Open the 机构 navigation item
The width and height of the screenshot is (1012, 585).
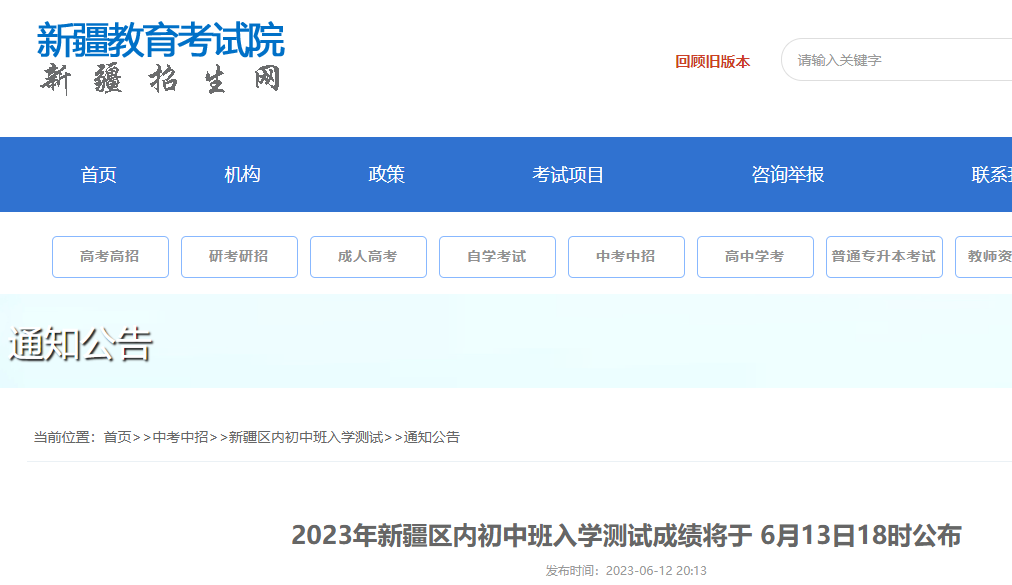[x=242, y=174]
